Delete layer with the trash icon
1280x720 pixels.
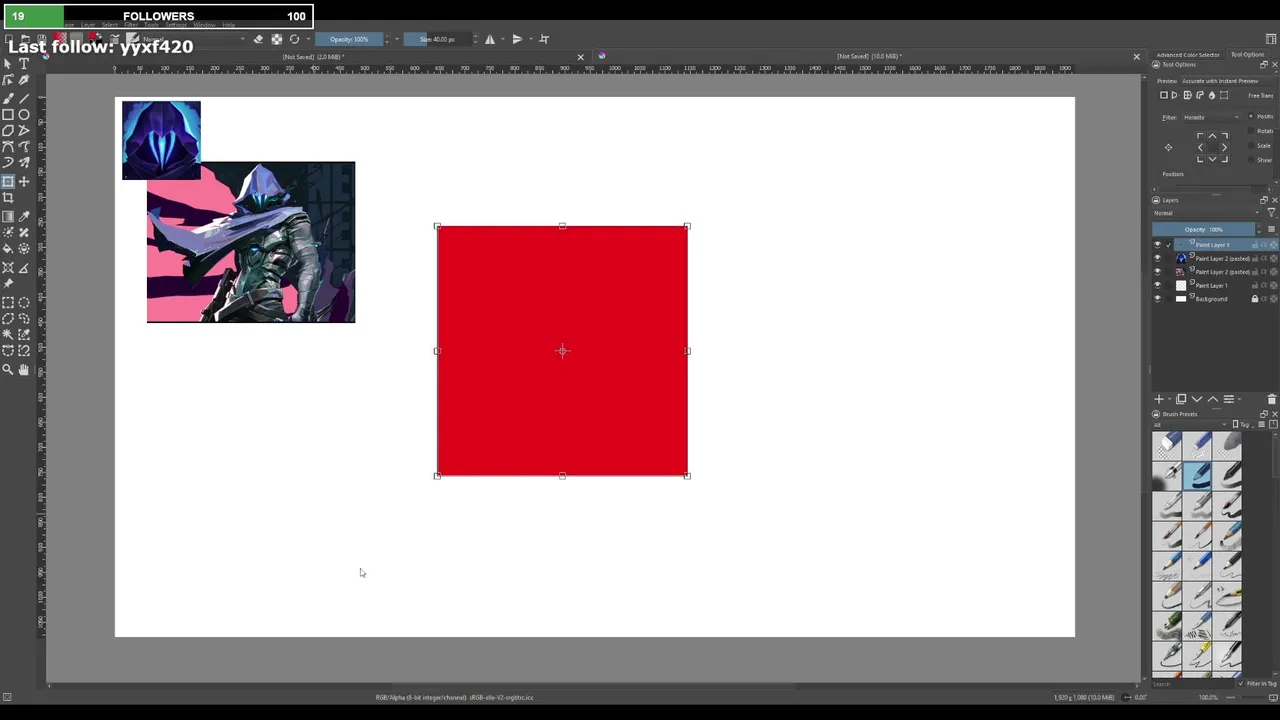tap(1271, 399)
